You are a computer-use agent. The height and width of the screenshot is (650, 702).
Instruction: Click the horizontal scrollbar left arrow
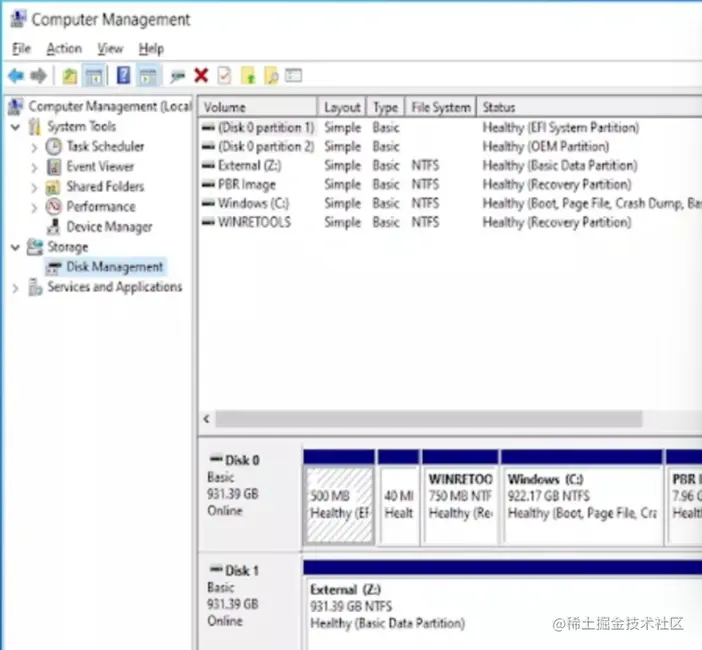point(206,419)
